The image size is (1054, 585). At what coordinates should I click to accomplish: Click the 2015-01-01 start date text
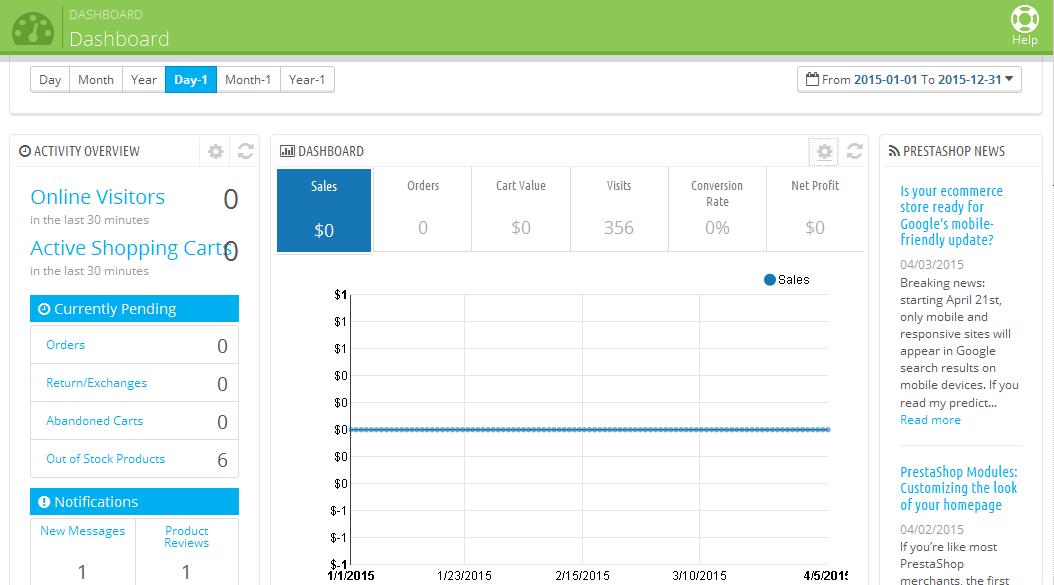(x=885, y=79)
